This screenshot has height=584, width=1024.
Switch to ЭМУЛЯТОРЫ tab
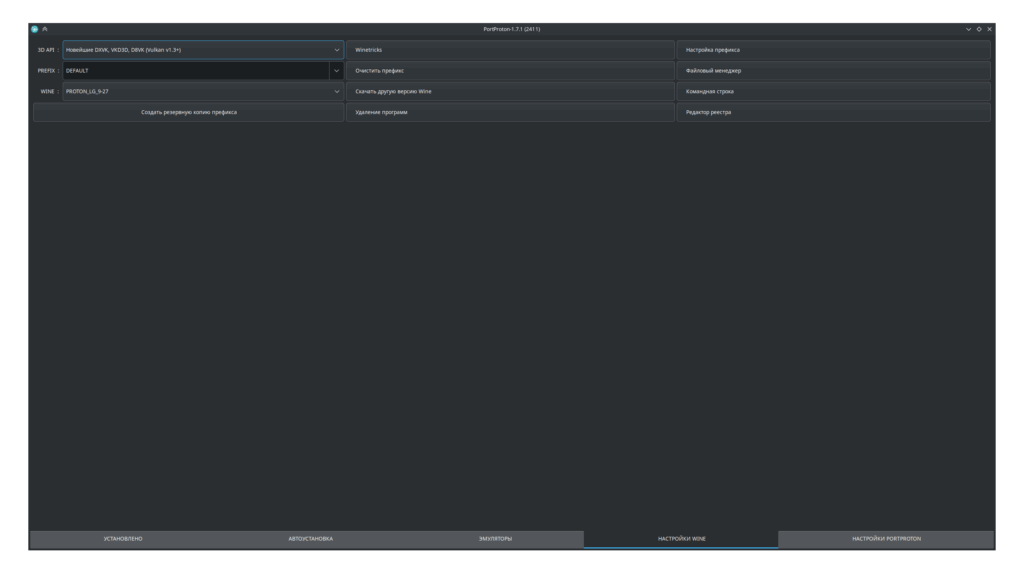pos(495,539)
